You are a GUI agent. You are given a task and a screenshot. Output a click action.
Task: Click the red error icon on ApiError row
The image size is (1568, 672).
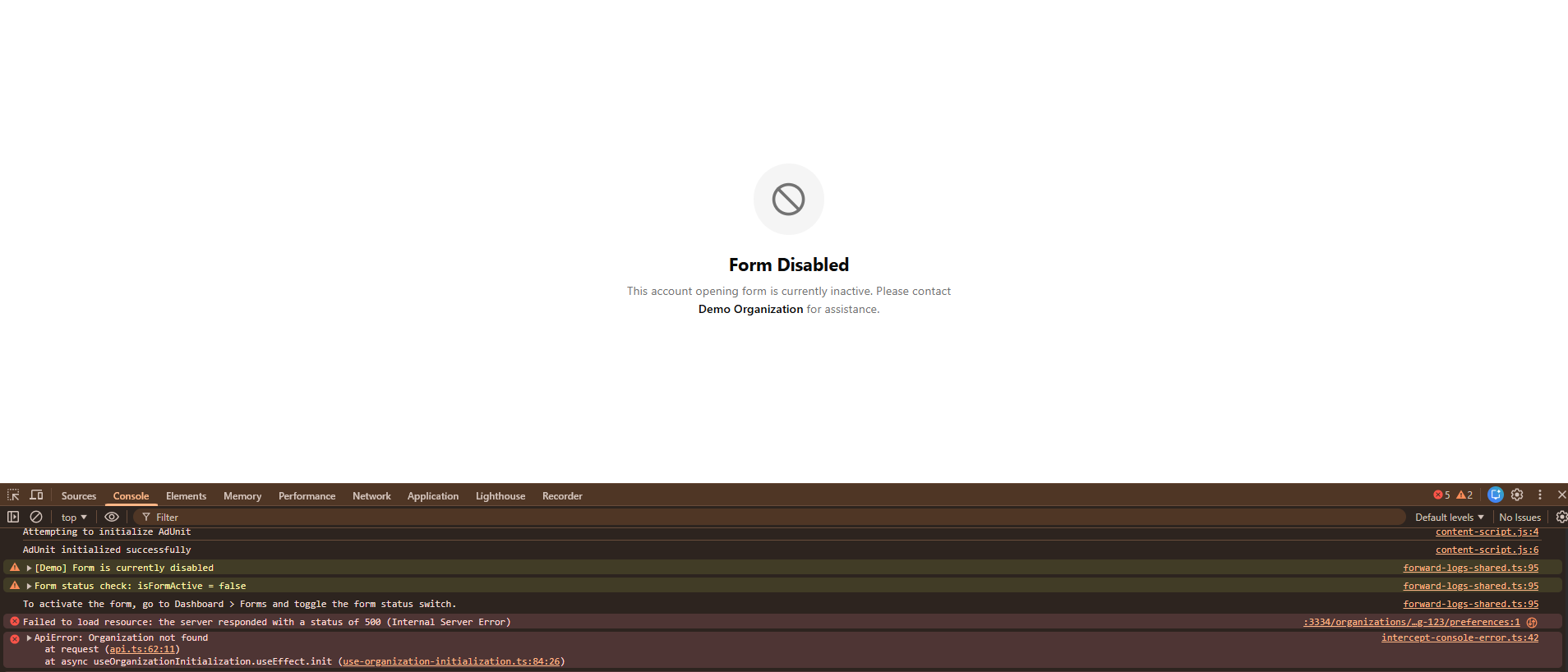coord(15,638)
